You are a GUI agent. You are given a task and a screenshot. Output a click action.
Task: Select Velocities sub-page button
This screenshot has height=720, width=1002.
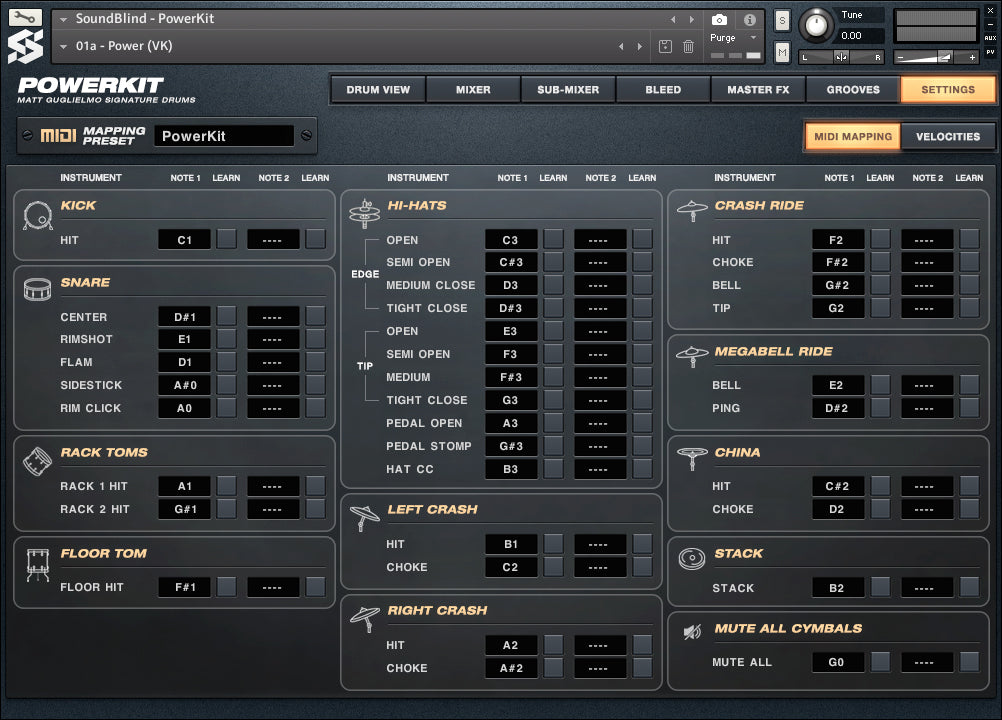[948, 136]
